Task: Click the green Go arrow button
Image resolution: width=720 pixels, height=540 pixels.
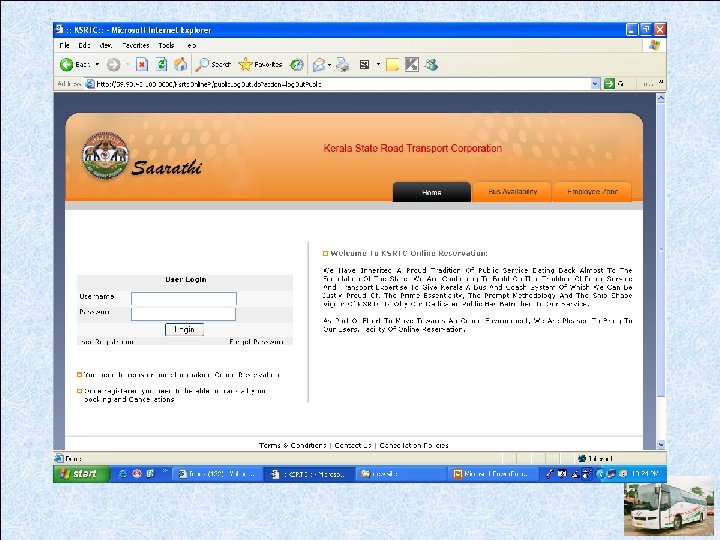Action: 609,84
